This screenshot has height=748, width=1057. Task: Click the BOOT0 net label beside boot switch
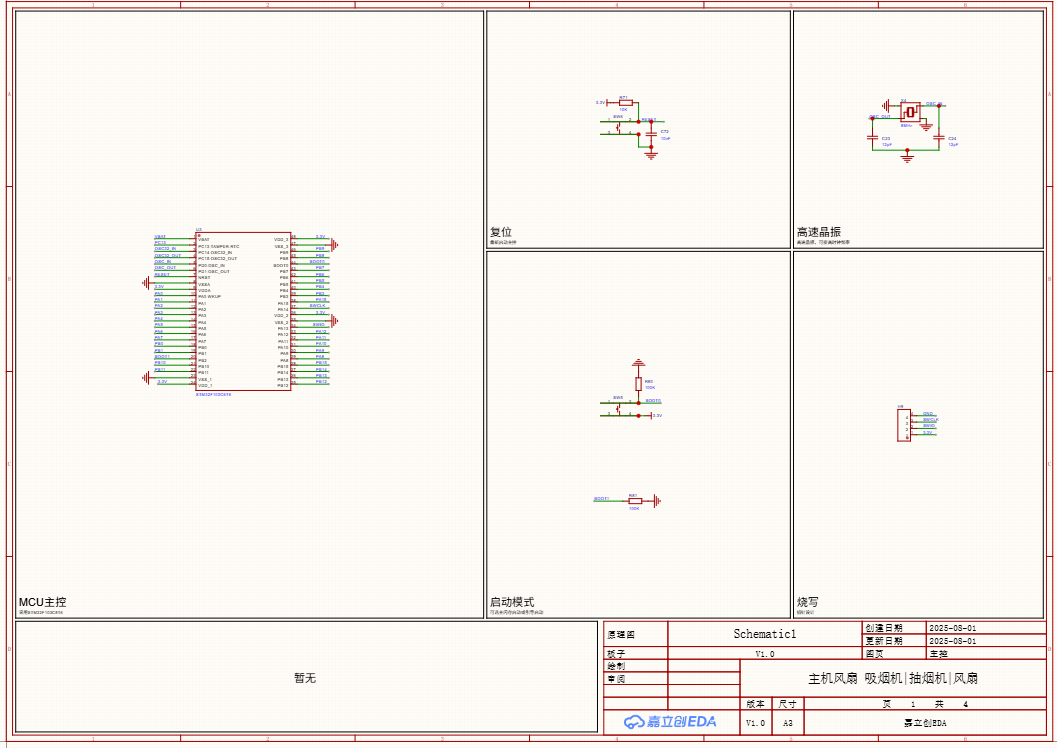click(x=653, y=401)
